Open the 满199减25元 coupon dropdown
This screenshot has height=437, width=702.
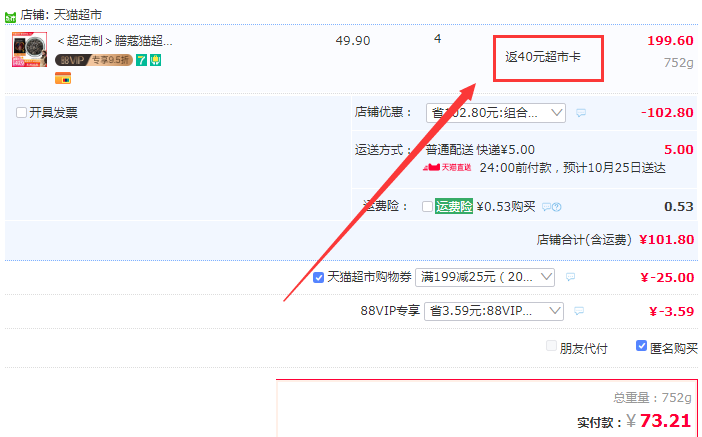click(x=485, y=277)
